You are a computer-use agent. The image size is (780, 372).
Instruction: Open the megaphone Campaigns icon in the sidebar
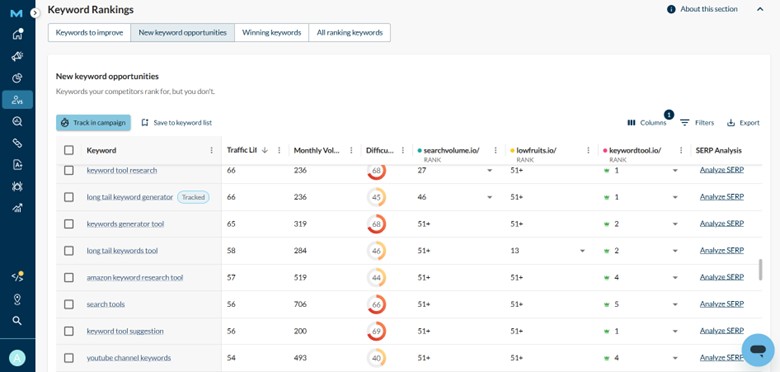(x=17, y=56)
